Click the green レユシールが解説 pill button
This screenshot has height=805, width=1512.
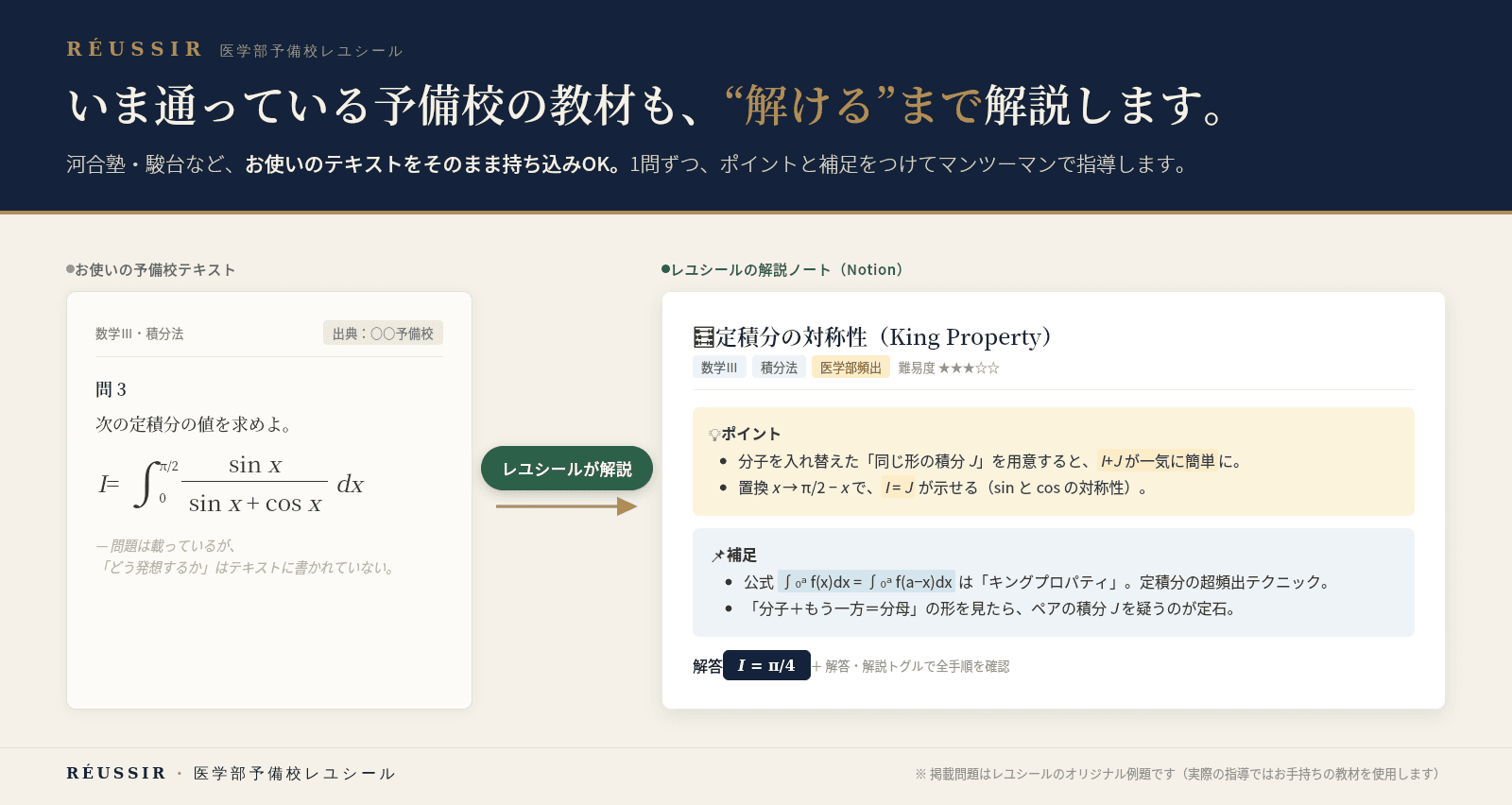(x=567, y=469)
